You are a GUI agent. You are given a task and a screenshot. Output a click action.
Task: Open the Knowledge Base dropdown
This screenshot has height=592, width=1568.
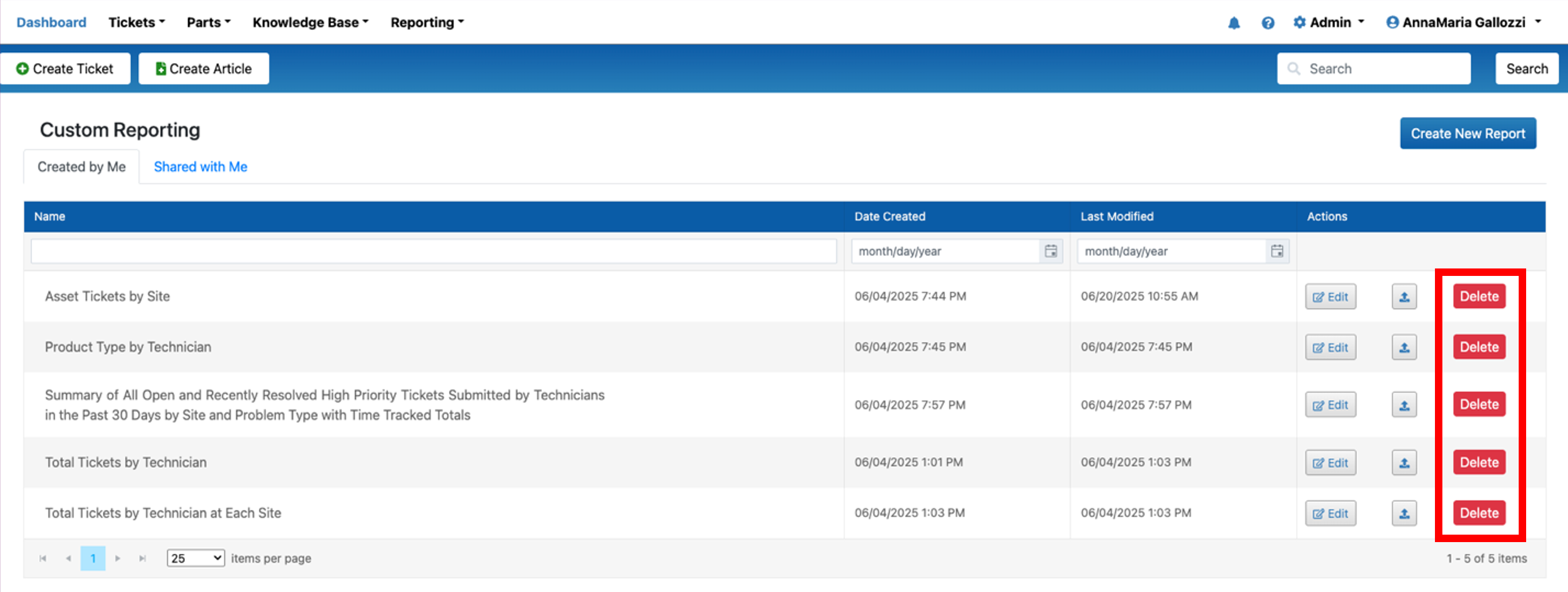[x=310, y=22]
